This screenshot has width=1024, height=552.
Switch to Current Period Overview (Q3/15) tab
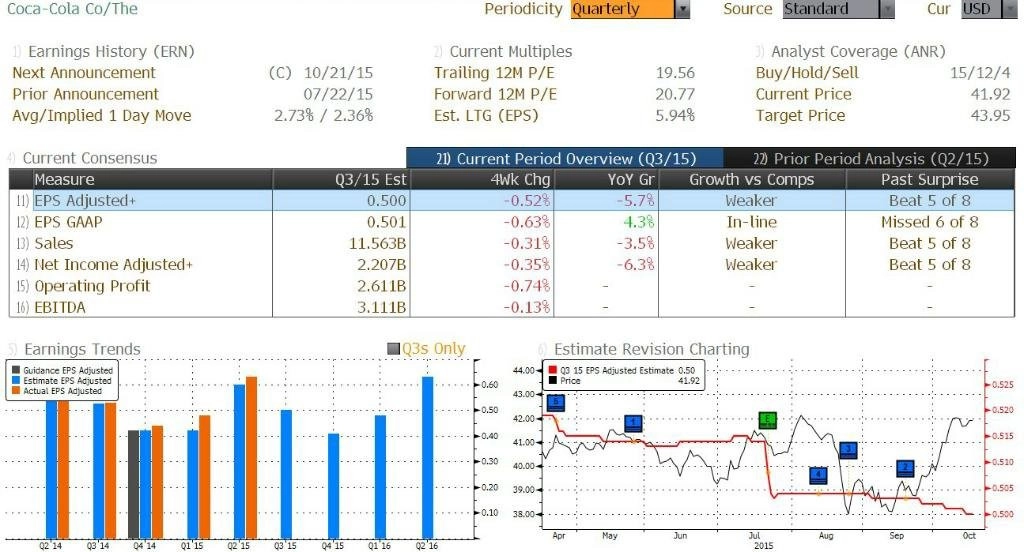[565, 159]
